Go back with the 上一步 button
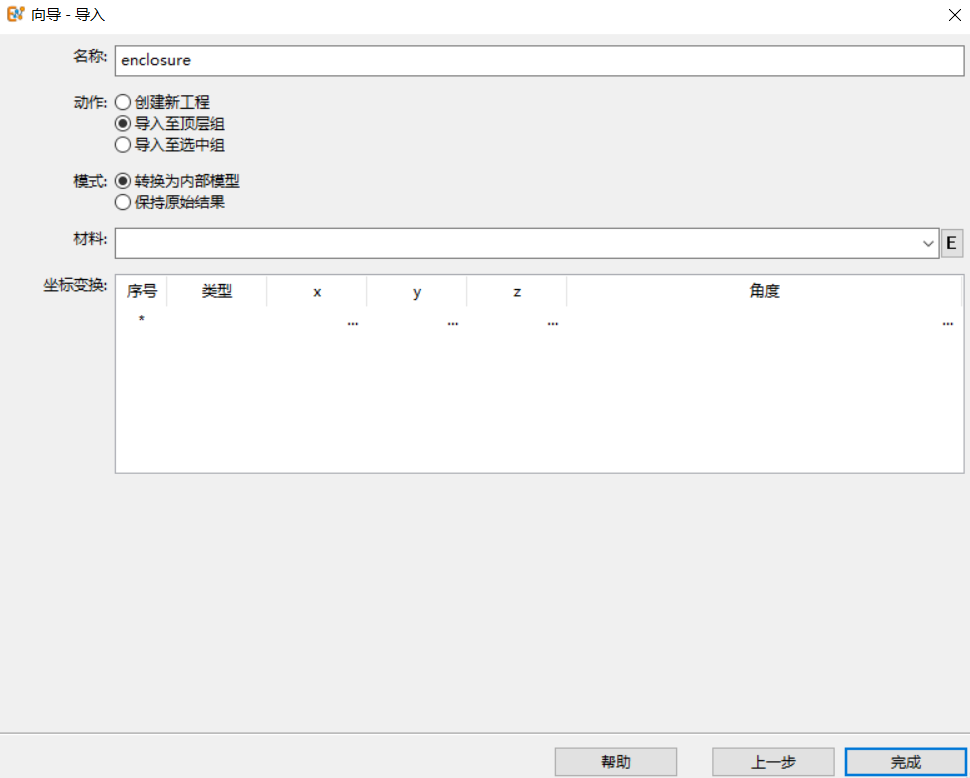Viewport: 970px width, 778px height. pos(773,761)
